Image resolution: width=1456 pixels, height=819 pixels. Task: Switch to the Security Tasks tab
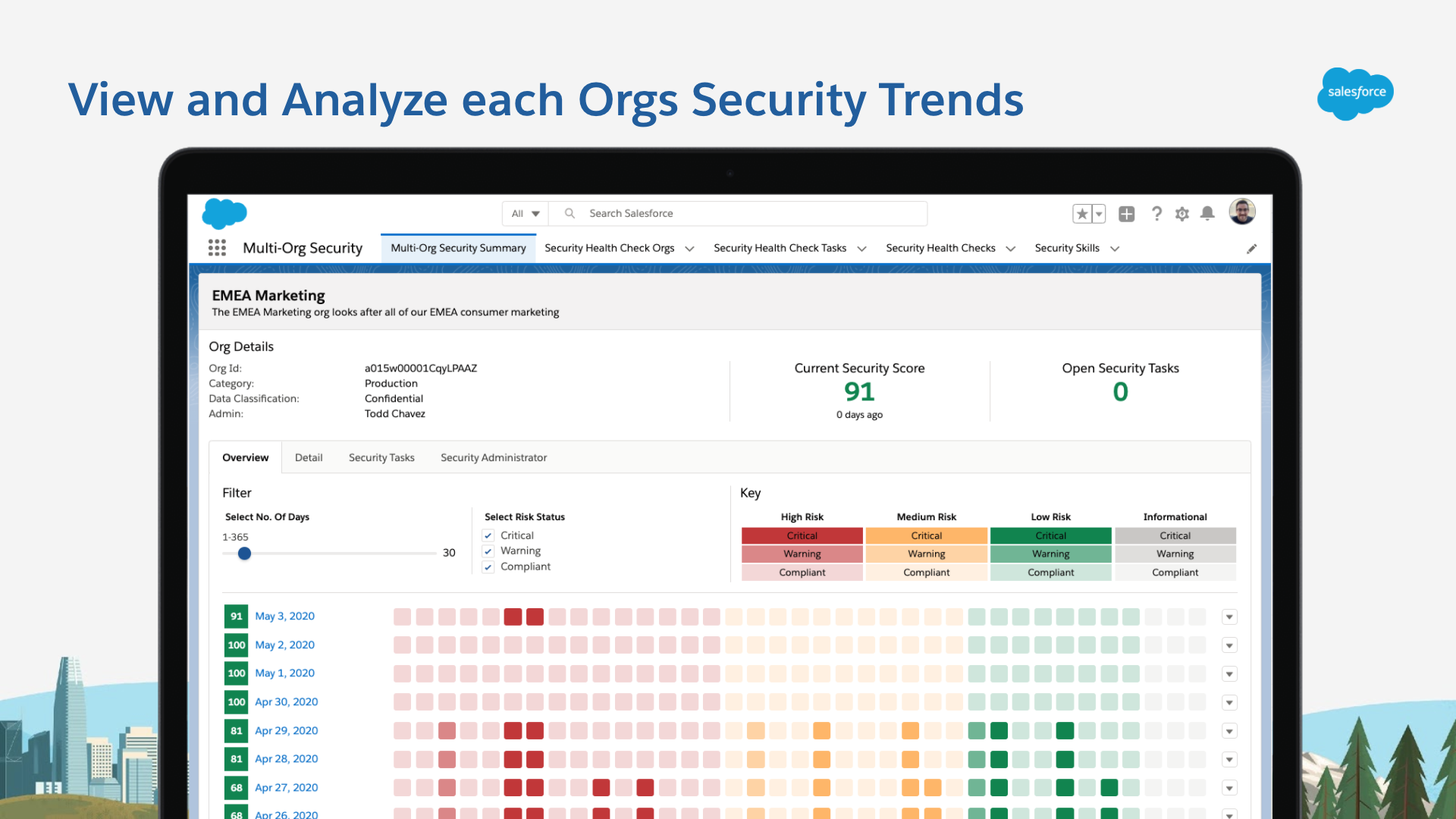pyautogui.click(x=381, y=457)
